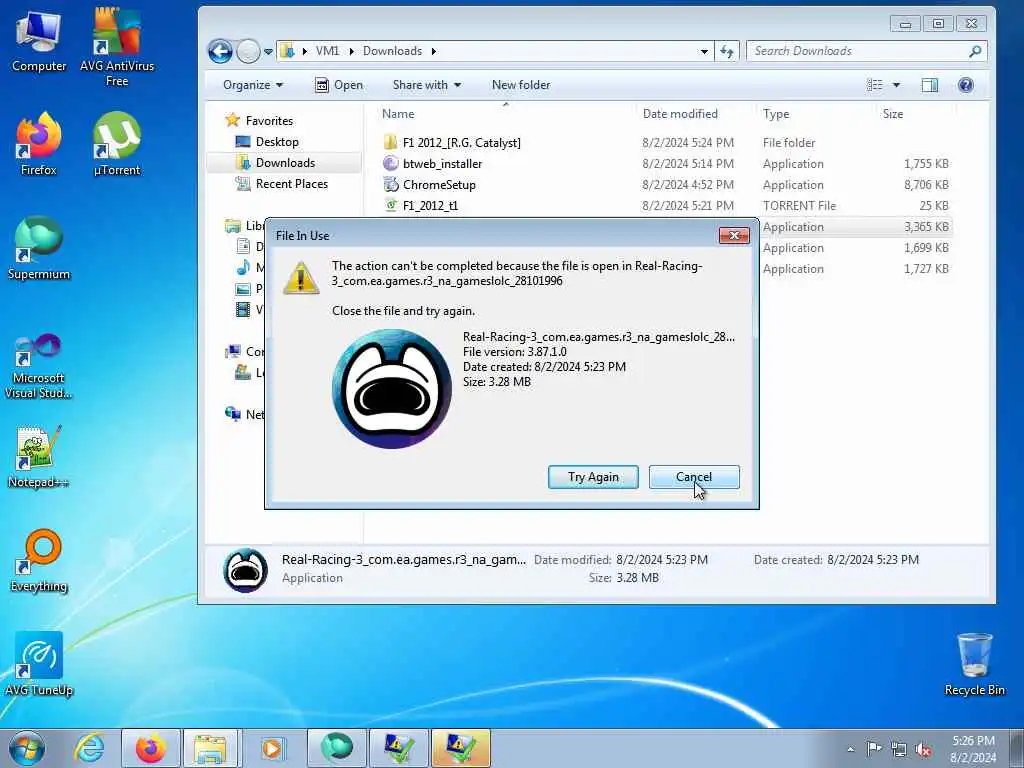Select the F1 2012_[R.G. Catalyst] folder

click(x=462, y=142)
